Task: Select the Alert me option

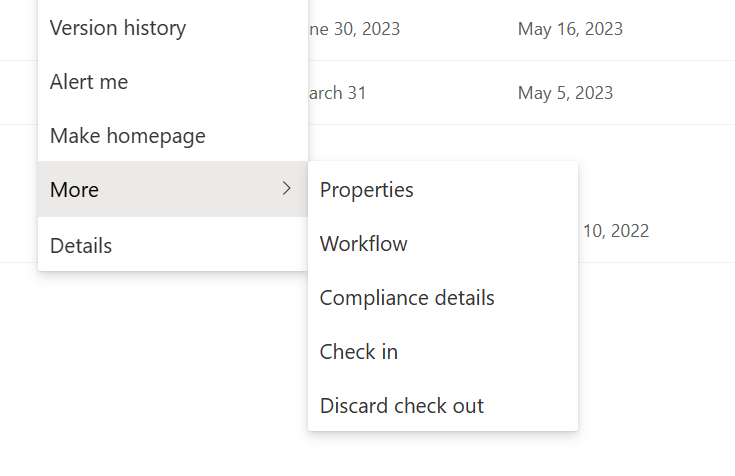Action: pos(89,82)
